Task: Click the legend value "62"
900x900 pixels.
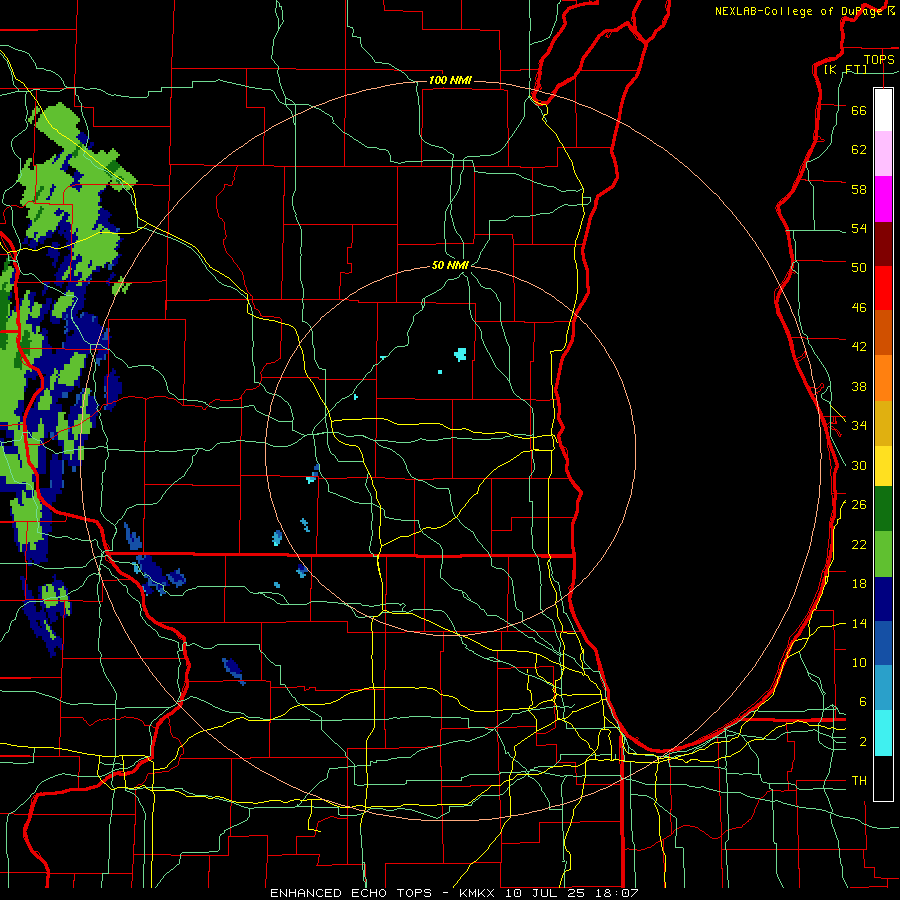Action: [859, 150]
